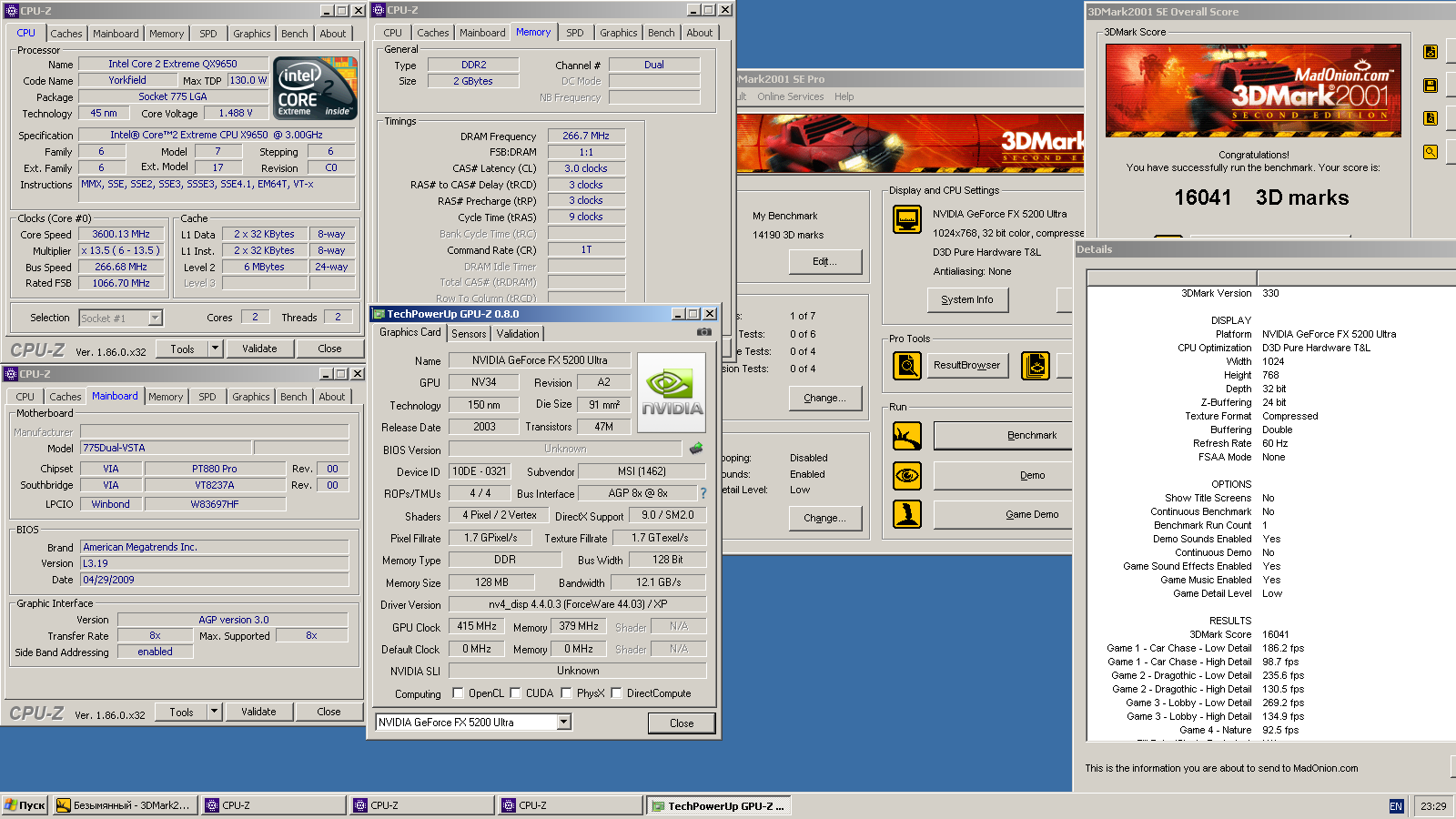Click Close button in bottom CPU-Z window

point(329,712)
